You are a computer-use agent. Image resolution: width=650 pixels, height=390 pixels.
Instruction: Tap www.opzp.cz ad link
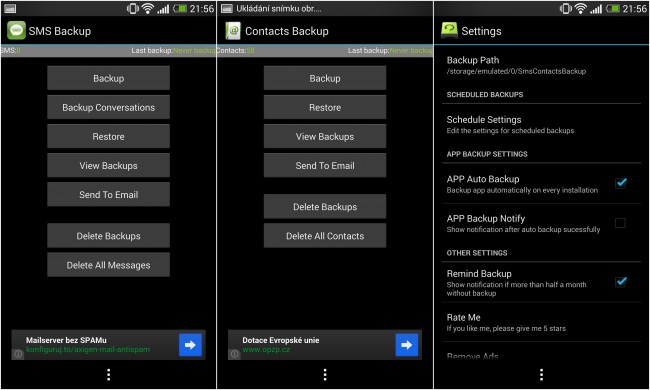pyautogui.click(x=266, y=350)
